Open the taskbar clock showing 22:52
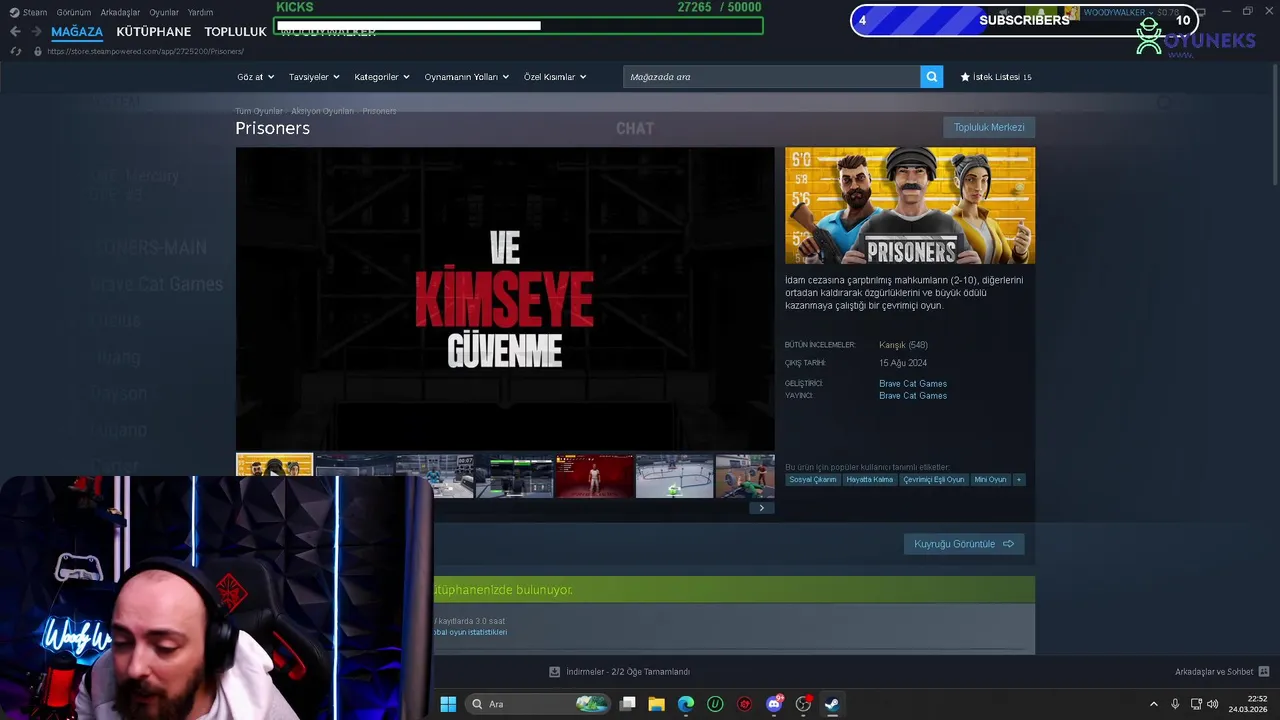This screenshot has width=1280, height=720. coord(1250,704)
